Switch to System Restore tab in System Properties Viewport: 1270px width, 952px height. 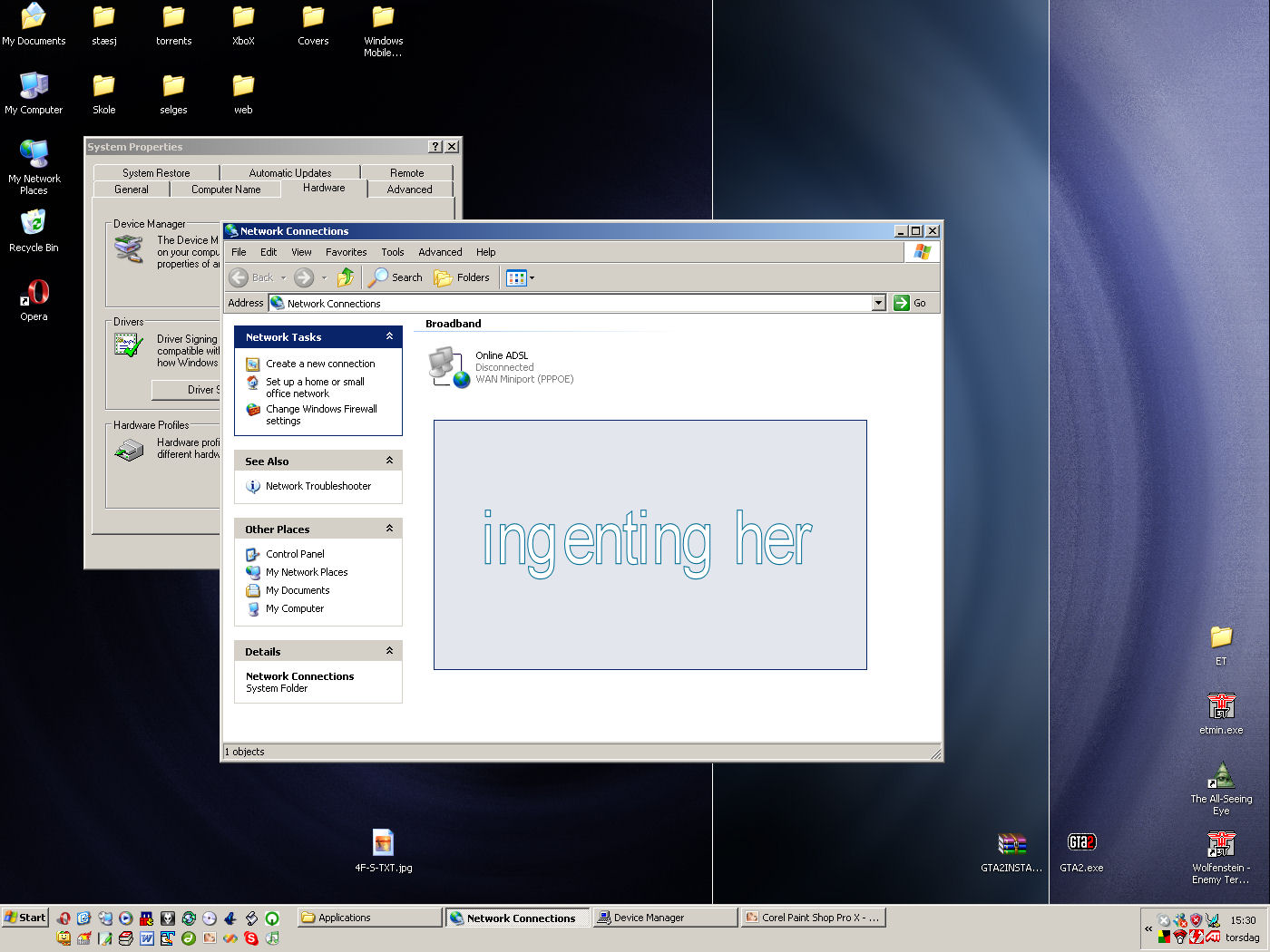[x=156, y=172]
